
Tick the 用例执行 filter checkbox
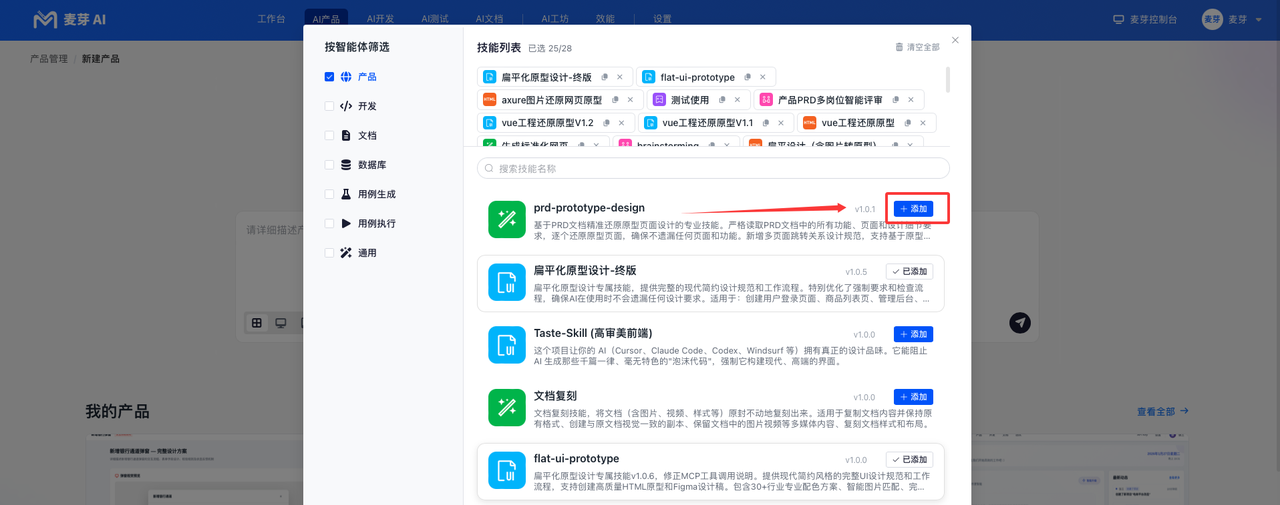pyautogui.click(x=329, y=224)
